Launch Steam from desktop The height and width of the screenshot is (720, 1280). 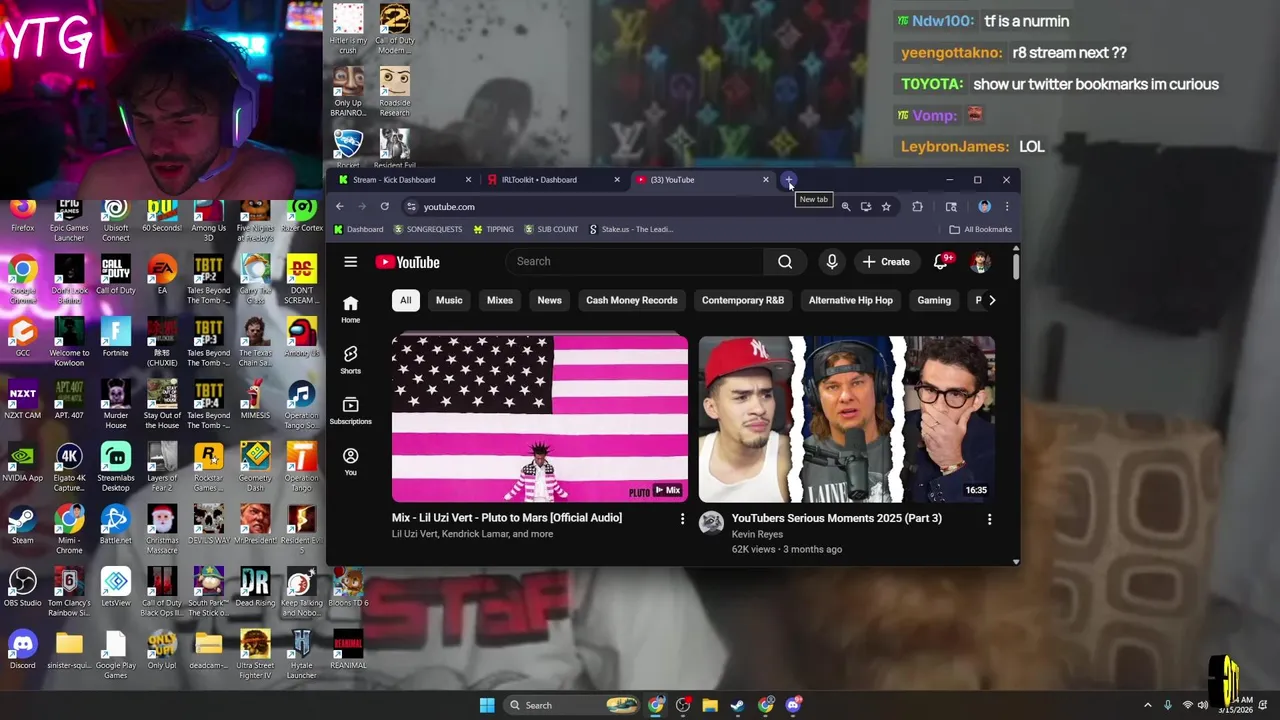coord(22,525)
